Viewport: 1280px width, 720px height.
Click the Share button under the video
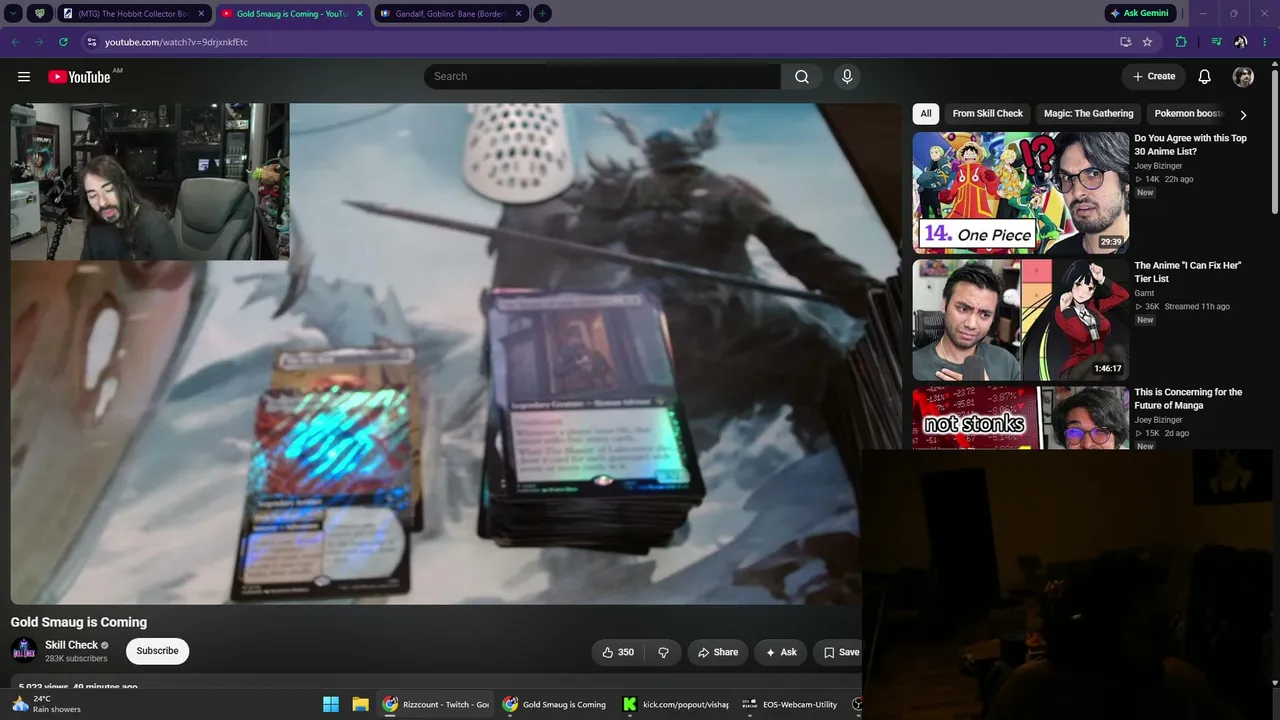[x=718, y=652]
